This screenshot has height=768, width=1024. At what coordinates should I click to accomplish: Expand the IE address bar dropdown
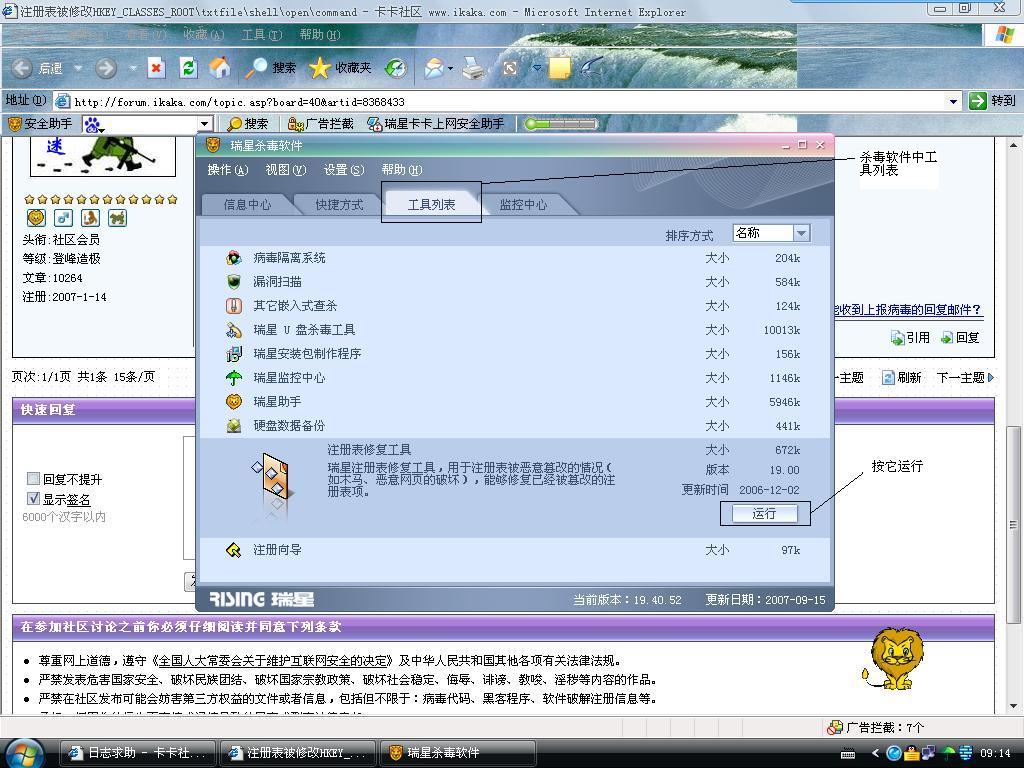953,101
